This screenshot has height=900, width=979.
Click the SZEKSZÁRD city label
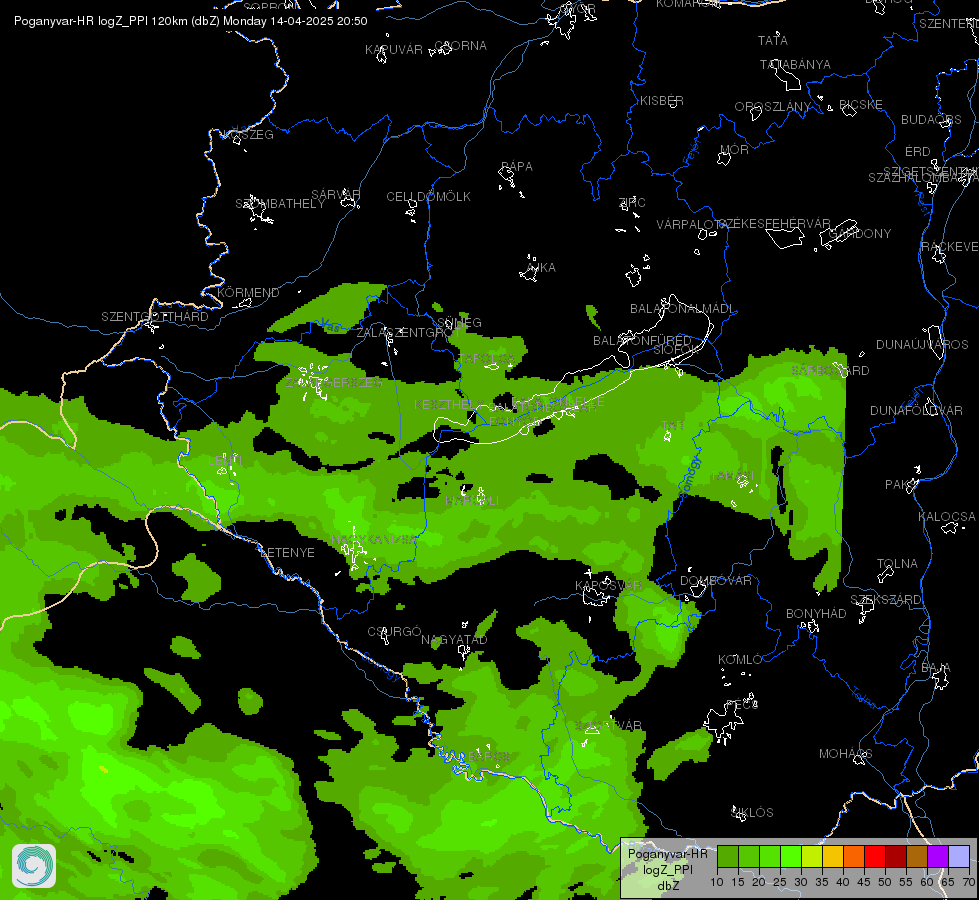tap(886, 600)
